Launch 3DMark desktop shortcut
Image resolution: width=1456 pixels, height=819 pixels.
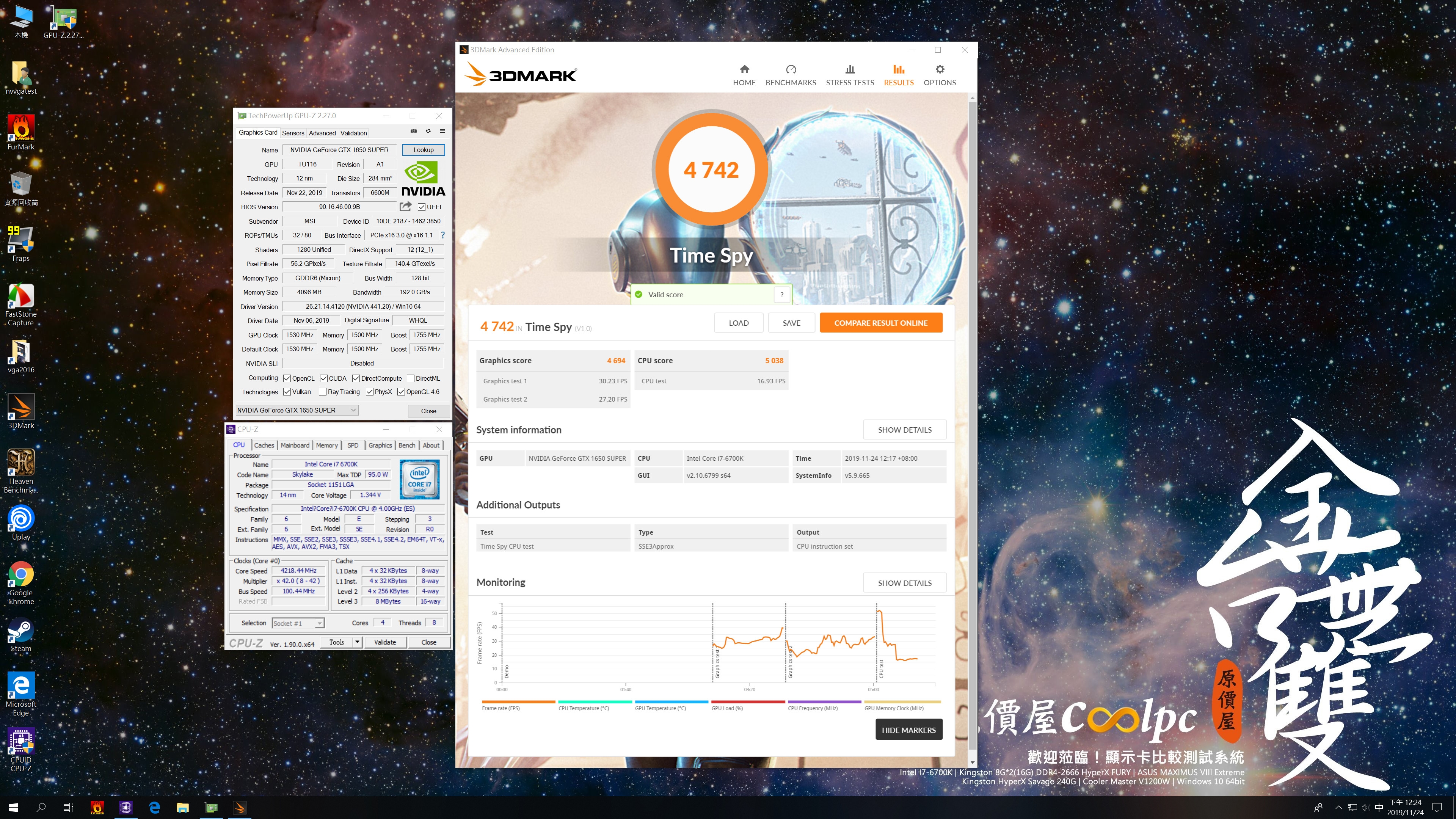(x=21, y=411)
